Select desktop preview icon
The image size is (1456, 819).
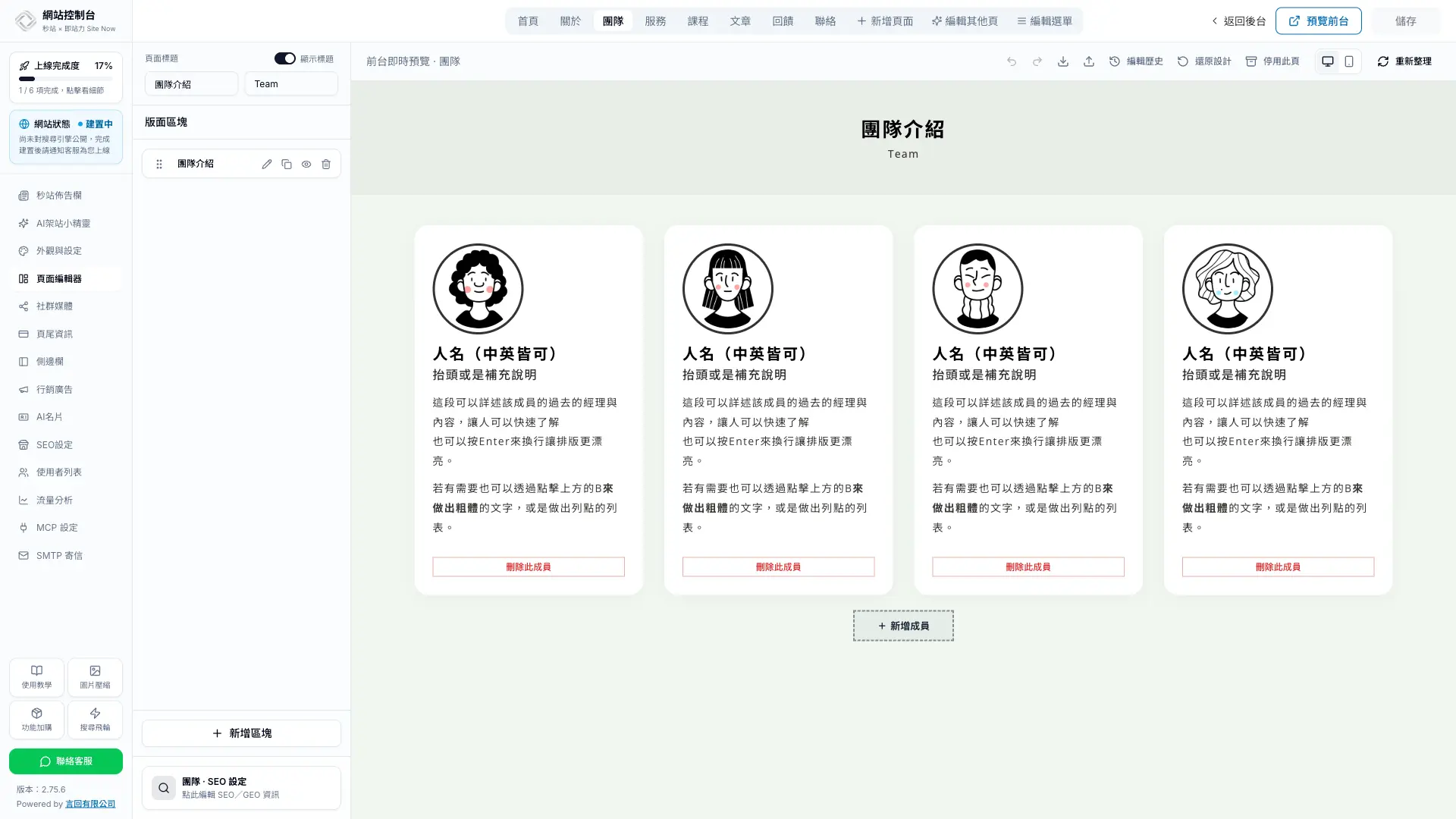1328,61
